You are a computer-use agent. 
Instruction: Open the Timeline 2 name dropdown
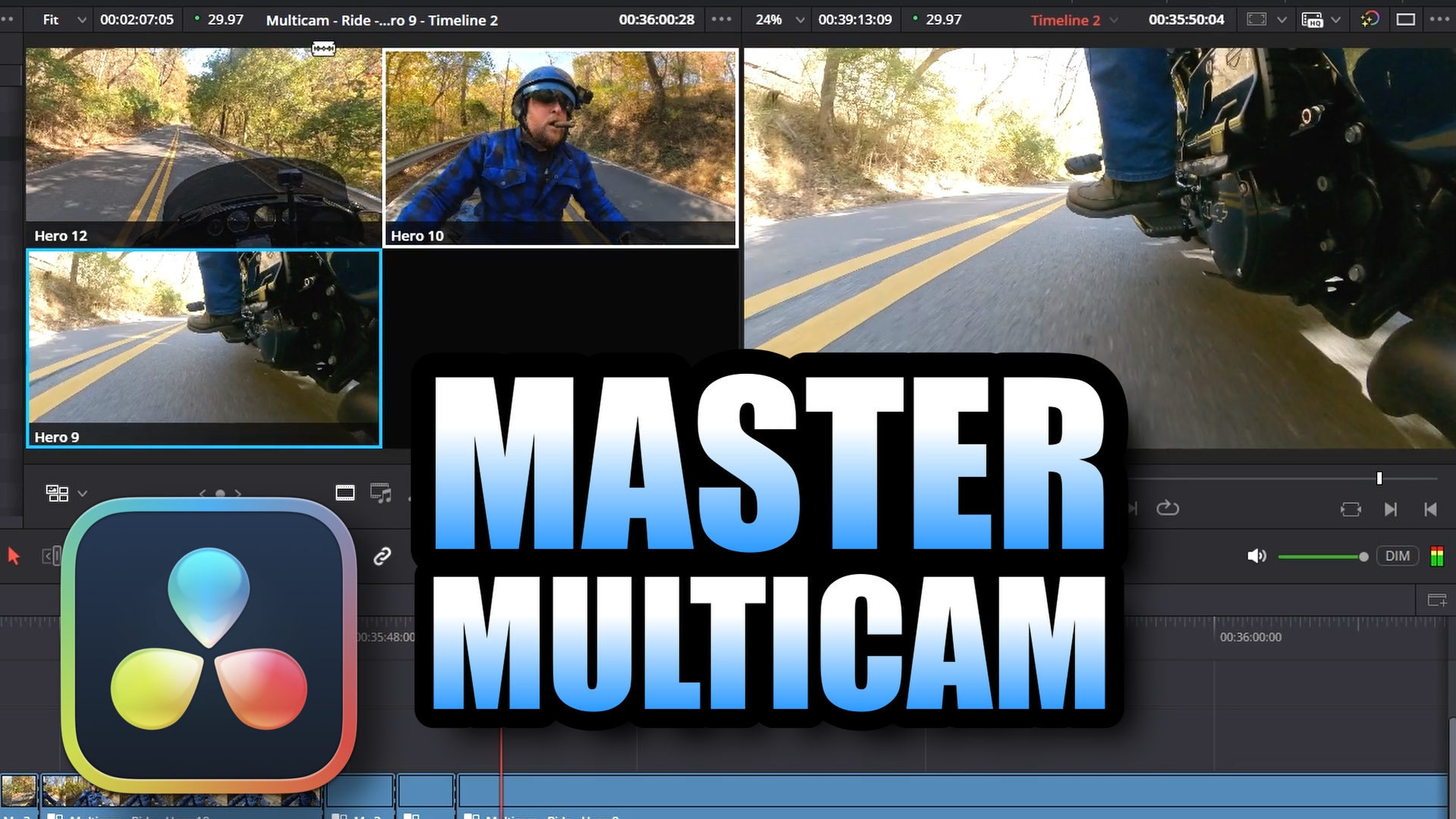point(1073,20)
